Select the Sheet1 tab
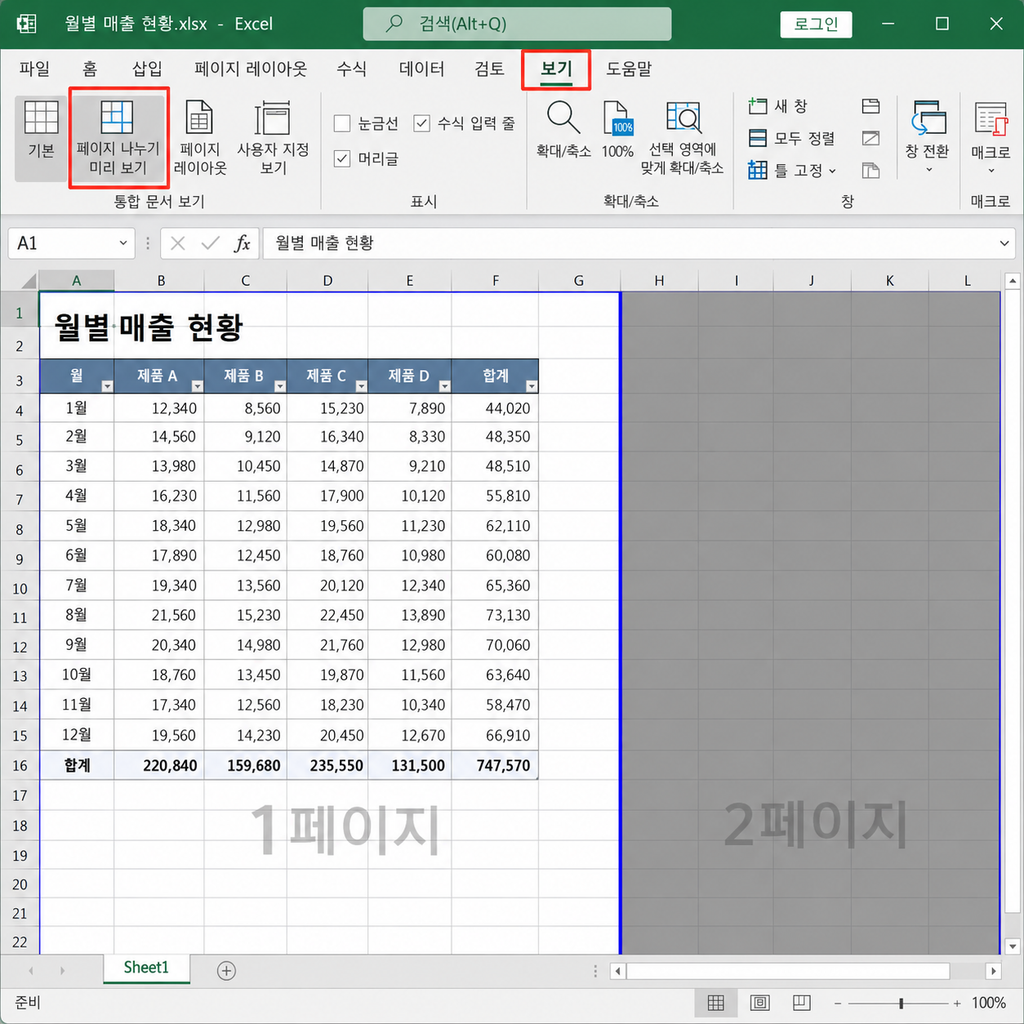The image size is (1024, 1024). point(146,968)
